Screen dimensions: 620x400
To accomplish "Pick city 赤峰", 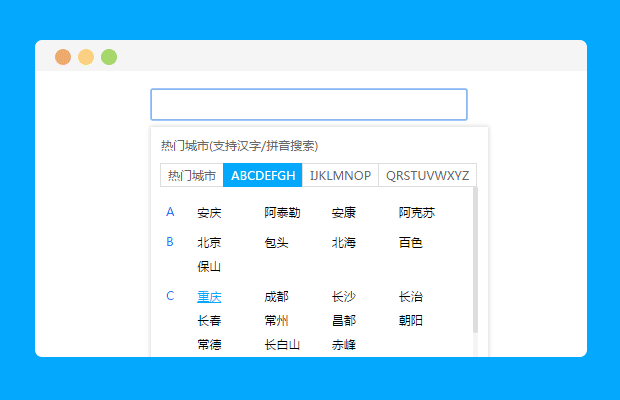I will point(344,345).
